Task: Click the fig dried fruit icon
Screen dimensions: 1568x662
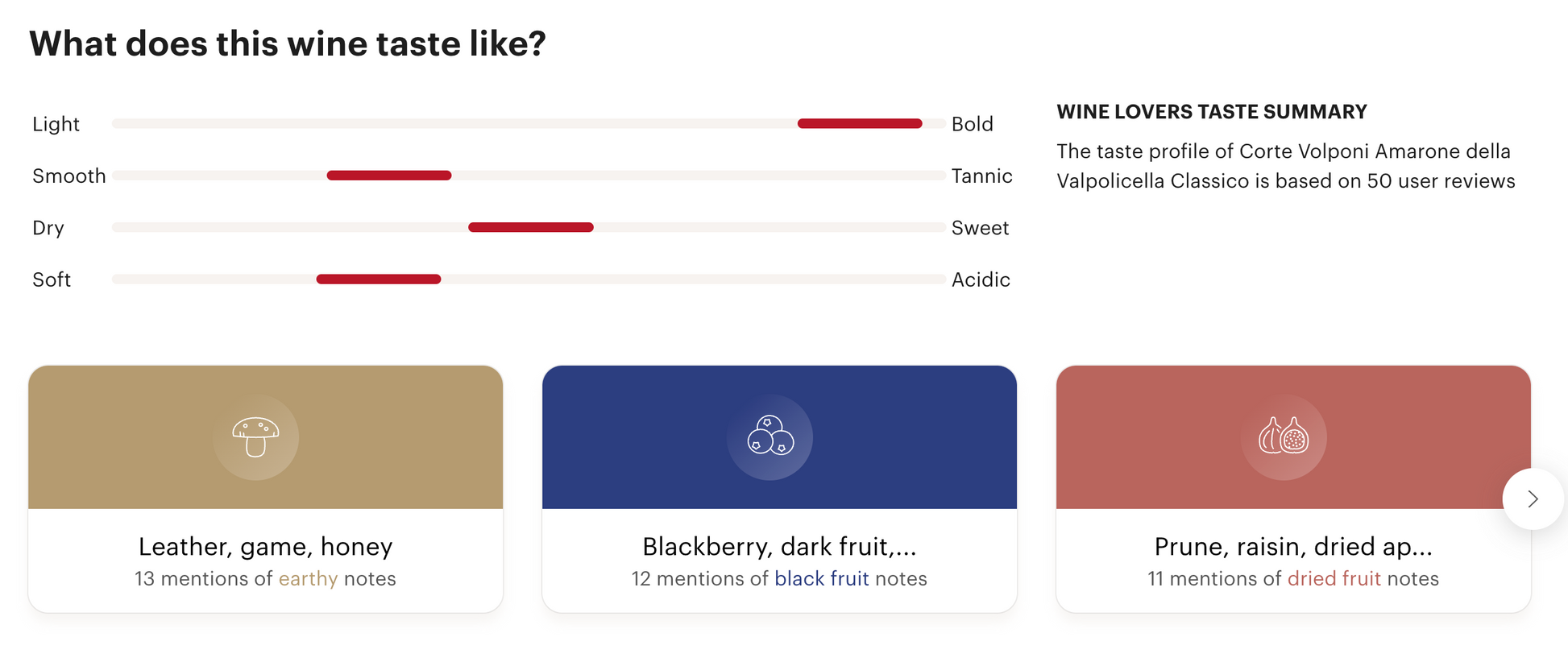Action: click(1284, 437)
